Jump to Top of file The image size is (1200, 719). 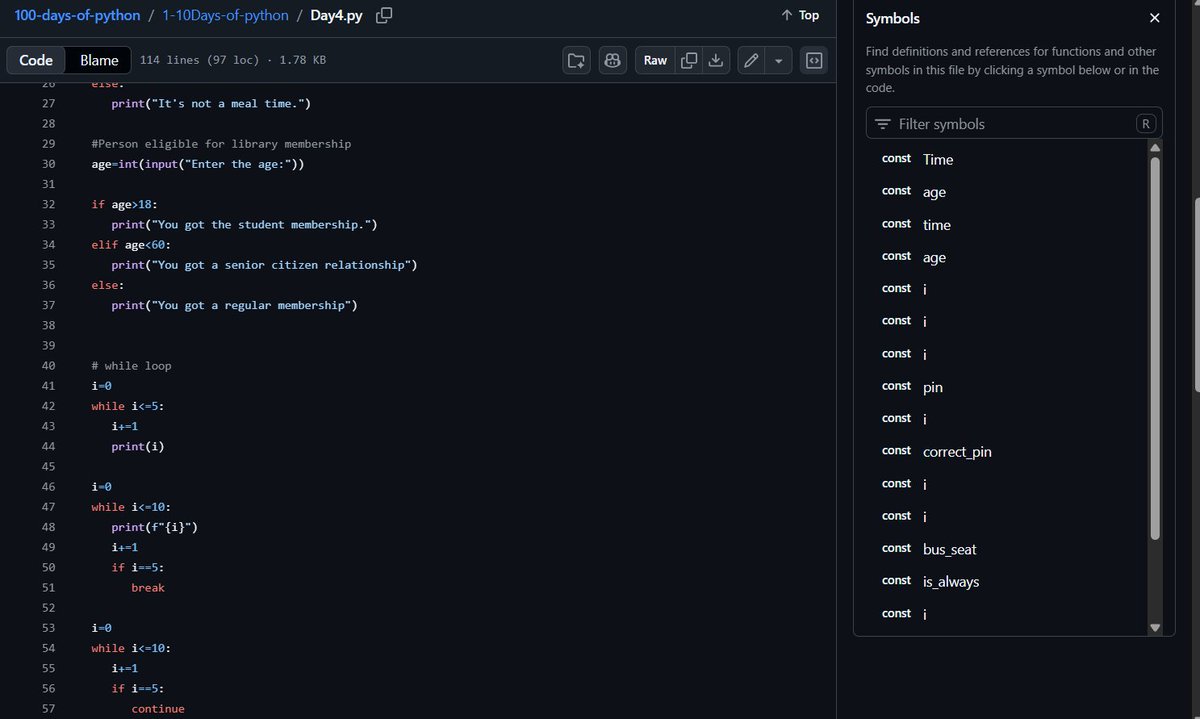point(800,15)
